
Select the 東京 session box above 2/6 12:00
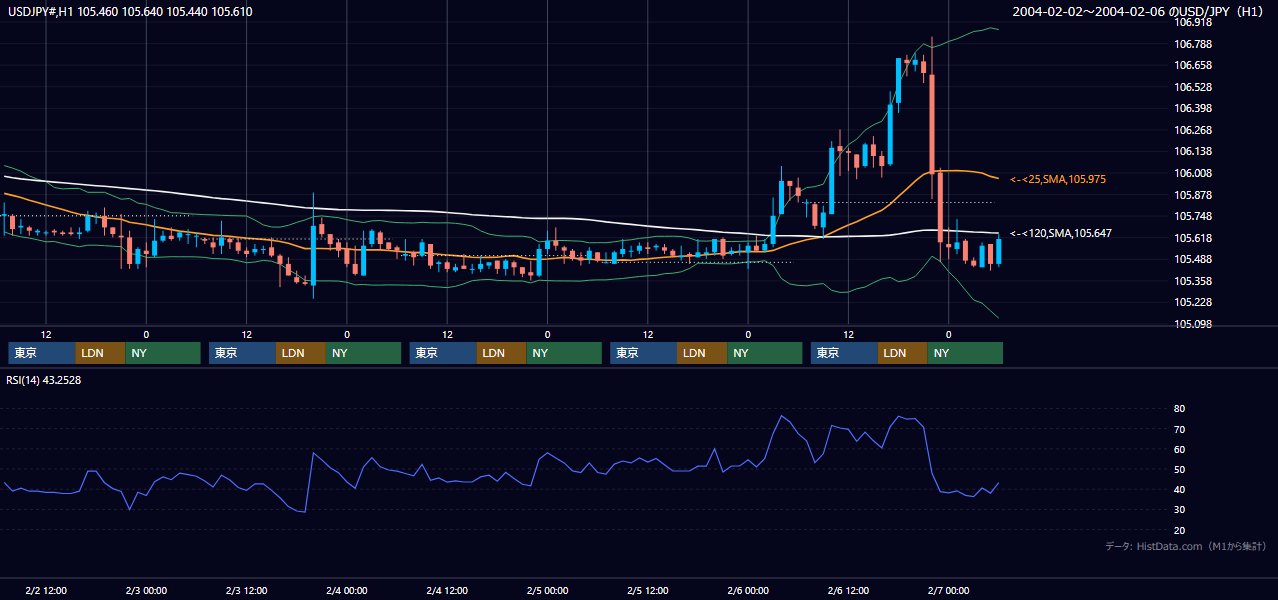tap(845, 353)
